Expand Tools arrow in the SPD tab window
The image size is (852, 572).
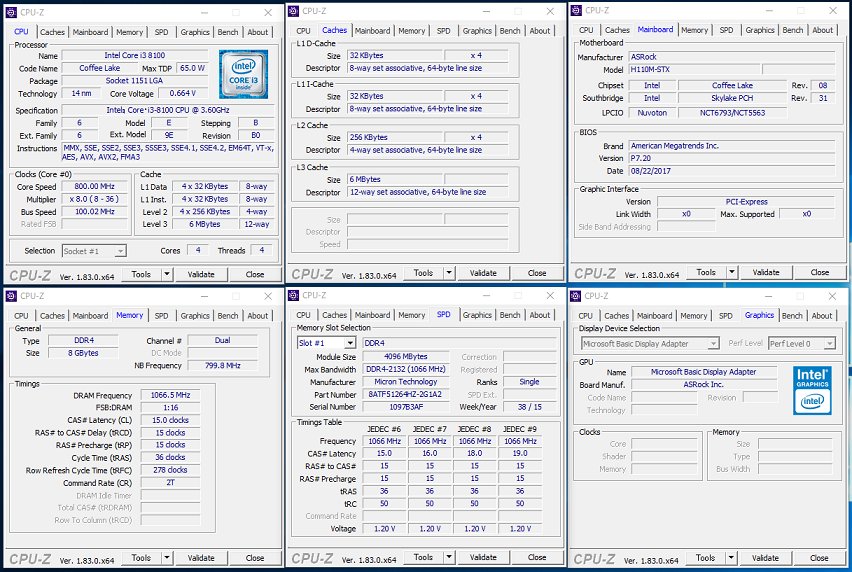[449, 557]
